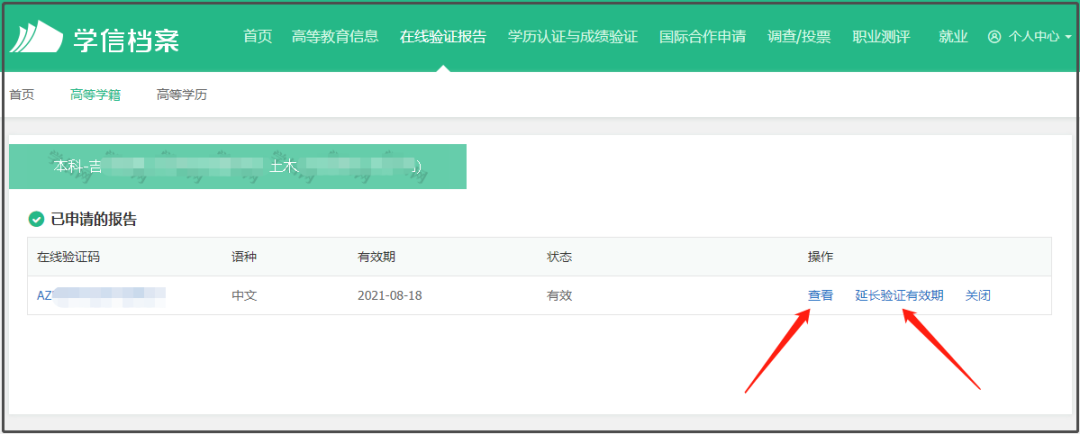Open the 高等教育信息 menu
The image size is (1080, 434).
tap(335, 37)
